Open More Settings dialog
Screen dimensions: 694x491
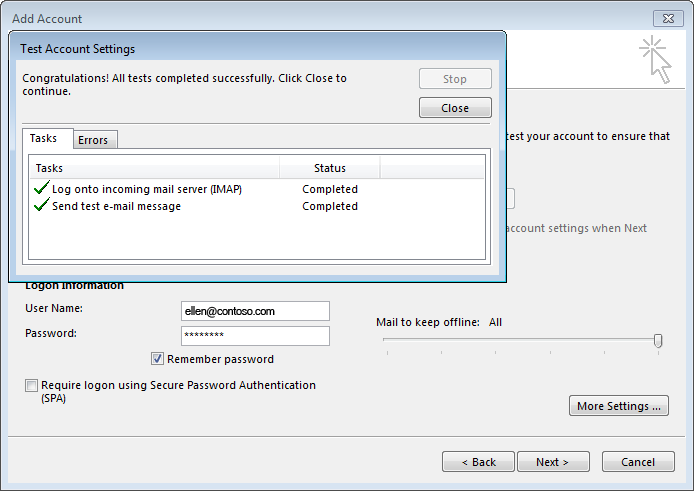pyautogui.click(x=619, y=406)
